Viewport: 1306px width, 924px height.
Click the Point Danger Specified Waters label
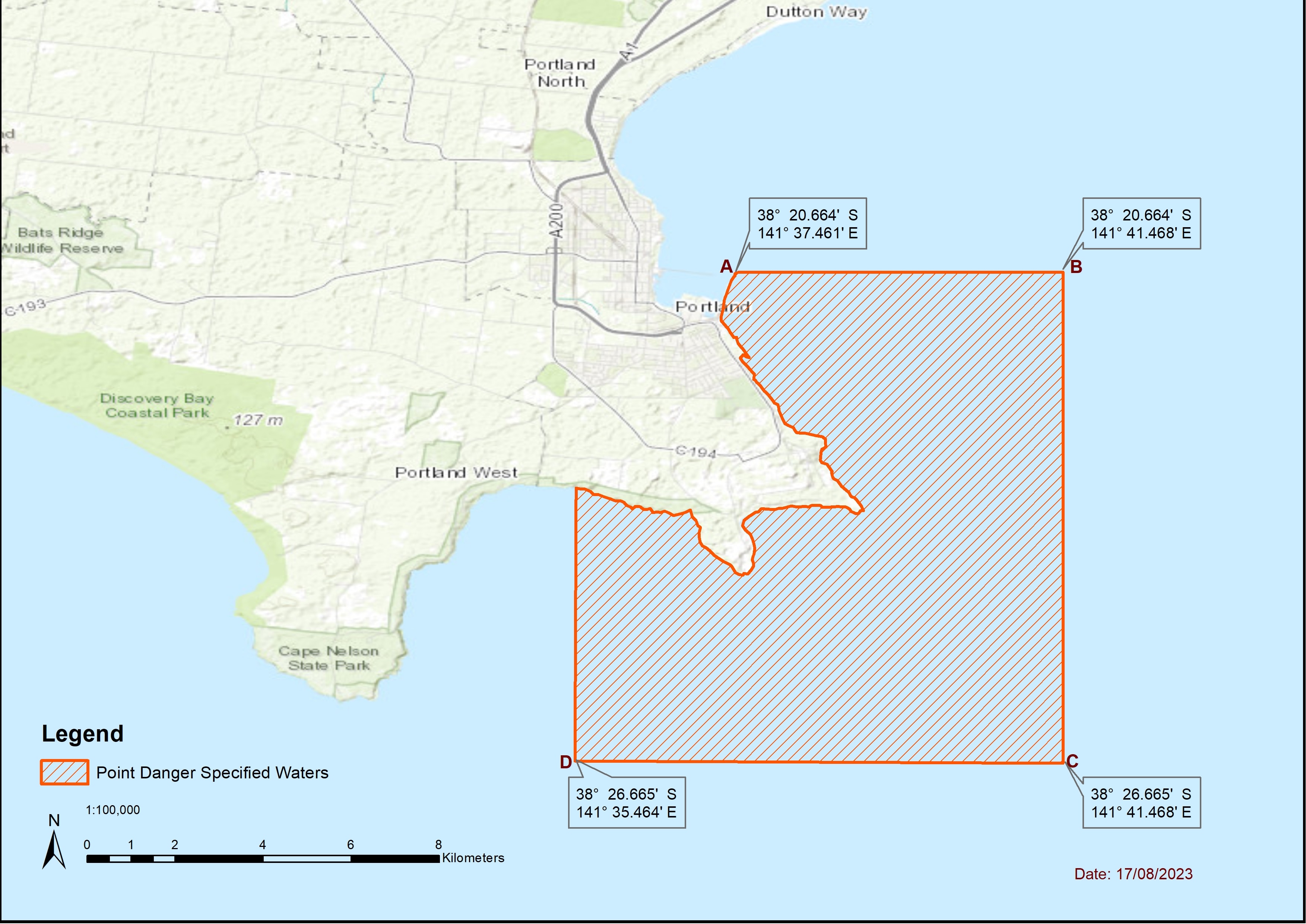coord(212,773)
